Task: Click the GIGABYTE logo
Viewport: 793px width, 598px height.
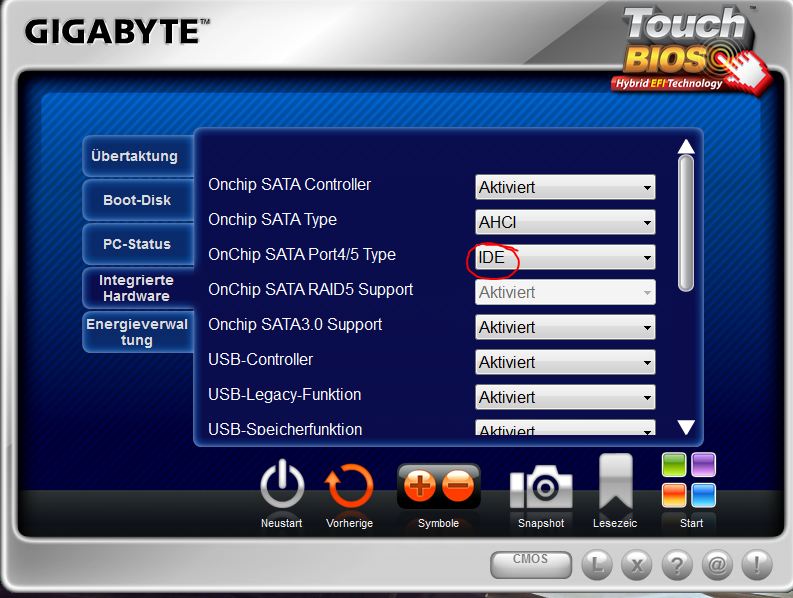Action: 117,31
